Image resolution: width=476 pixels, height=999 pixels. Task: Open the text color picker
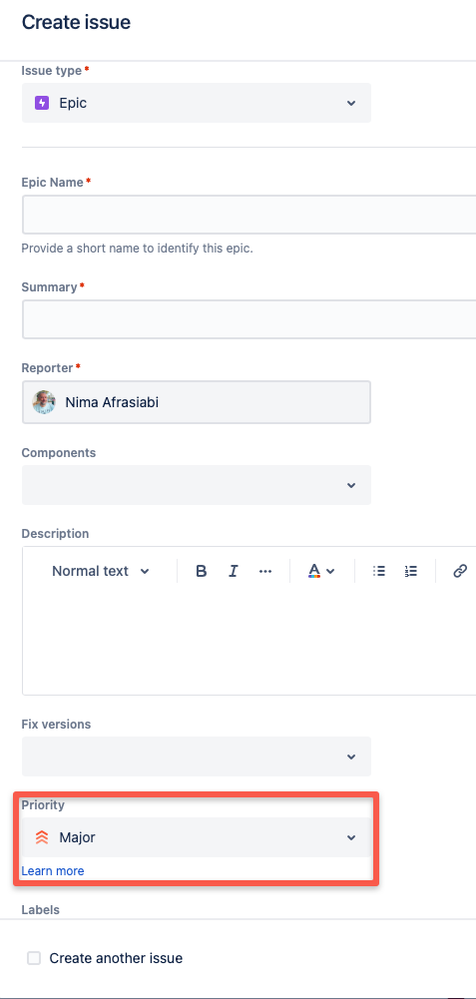322,571
